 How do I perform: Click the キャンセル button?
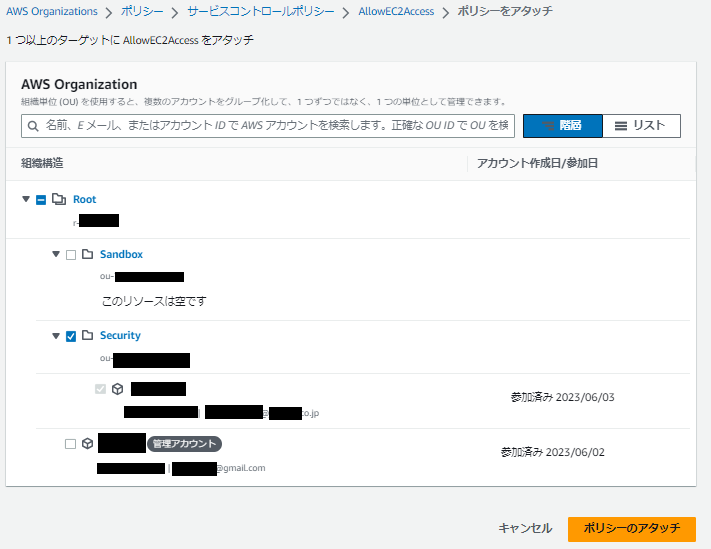(x=525, y=529)
